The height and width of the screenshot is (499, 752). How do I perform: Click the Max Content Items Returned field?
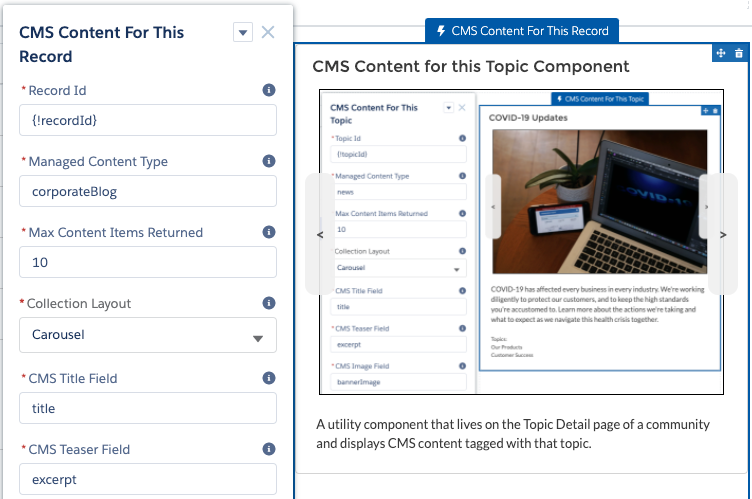148,262
